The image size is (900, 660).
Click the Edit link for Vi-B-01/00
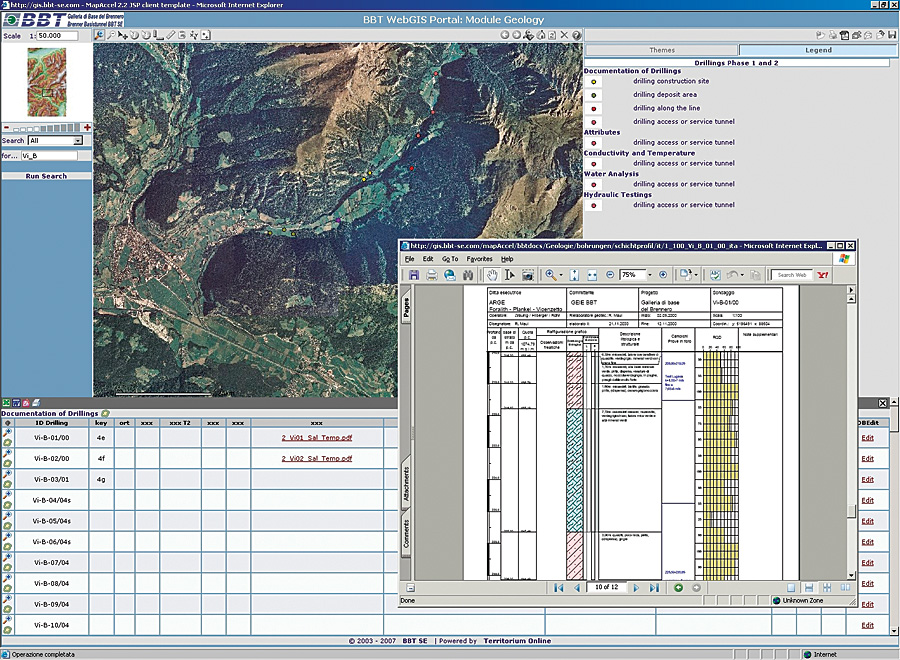867,437
